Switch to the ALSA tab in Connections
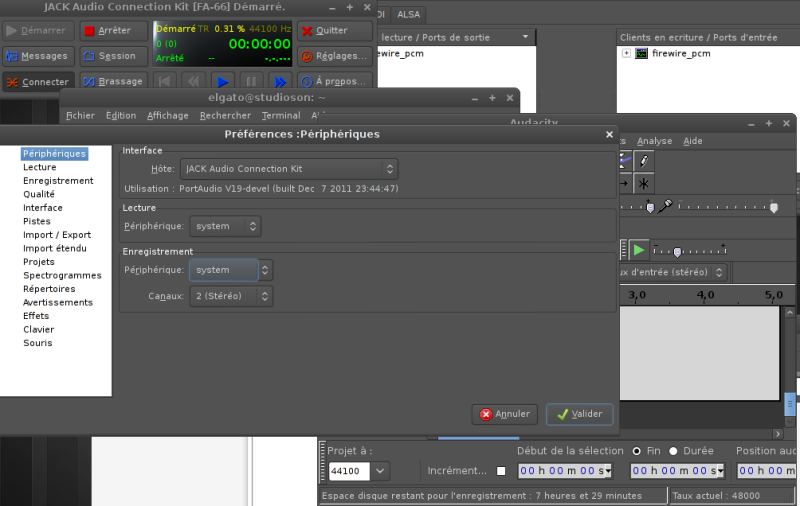 coord(408,14)
